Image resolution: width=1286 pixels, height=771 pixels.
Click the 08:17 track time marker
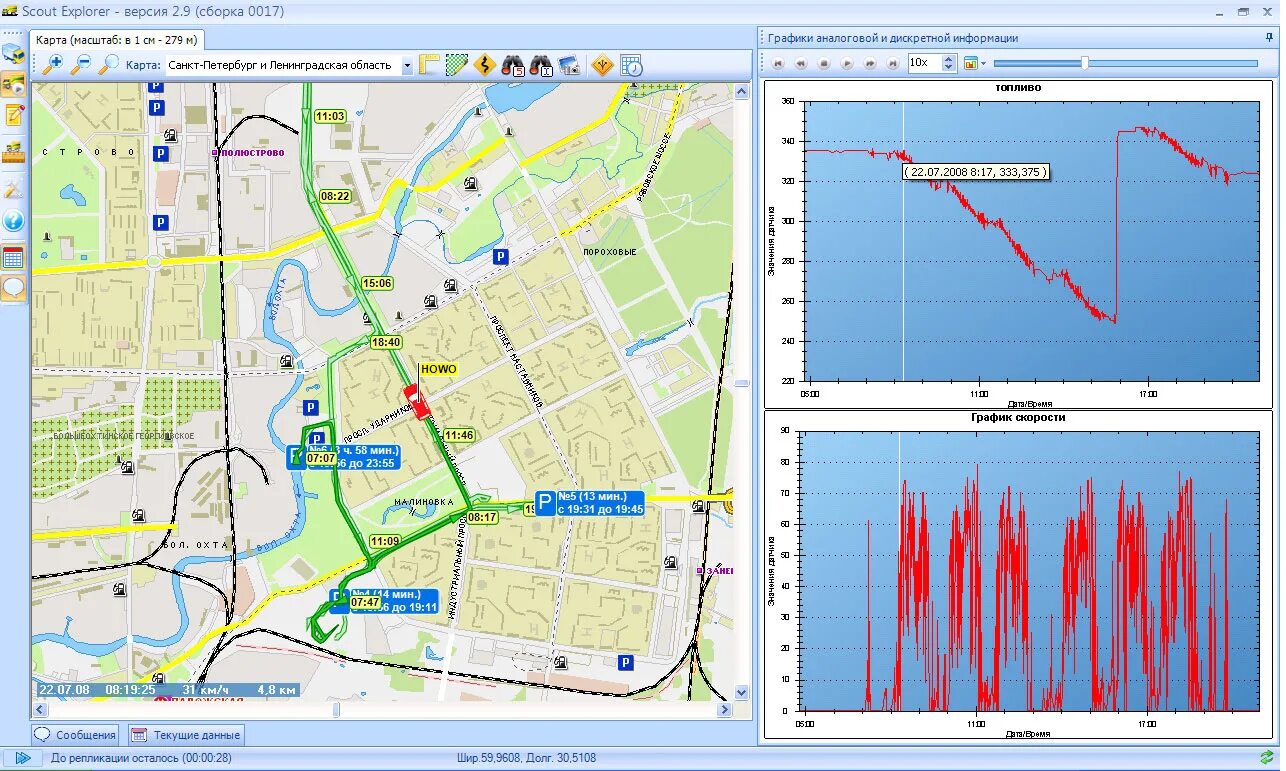482,517
